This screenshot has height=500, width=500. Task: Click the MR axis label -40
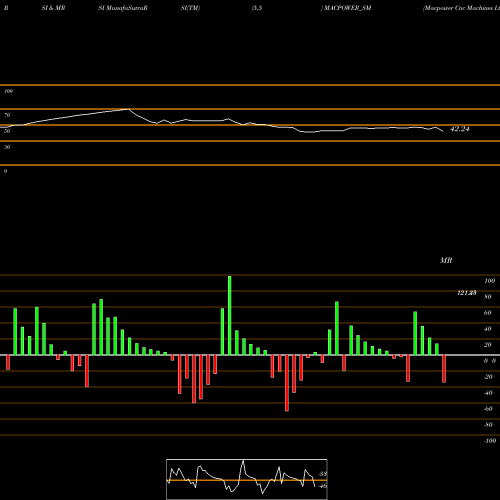tap(488, 393)
